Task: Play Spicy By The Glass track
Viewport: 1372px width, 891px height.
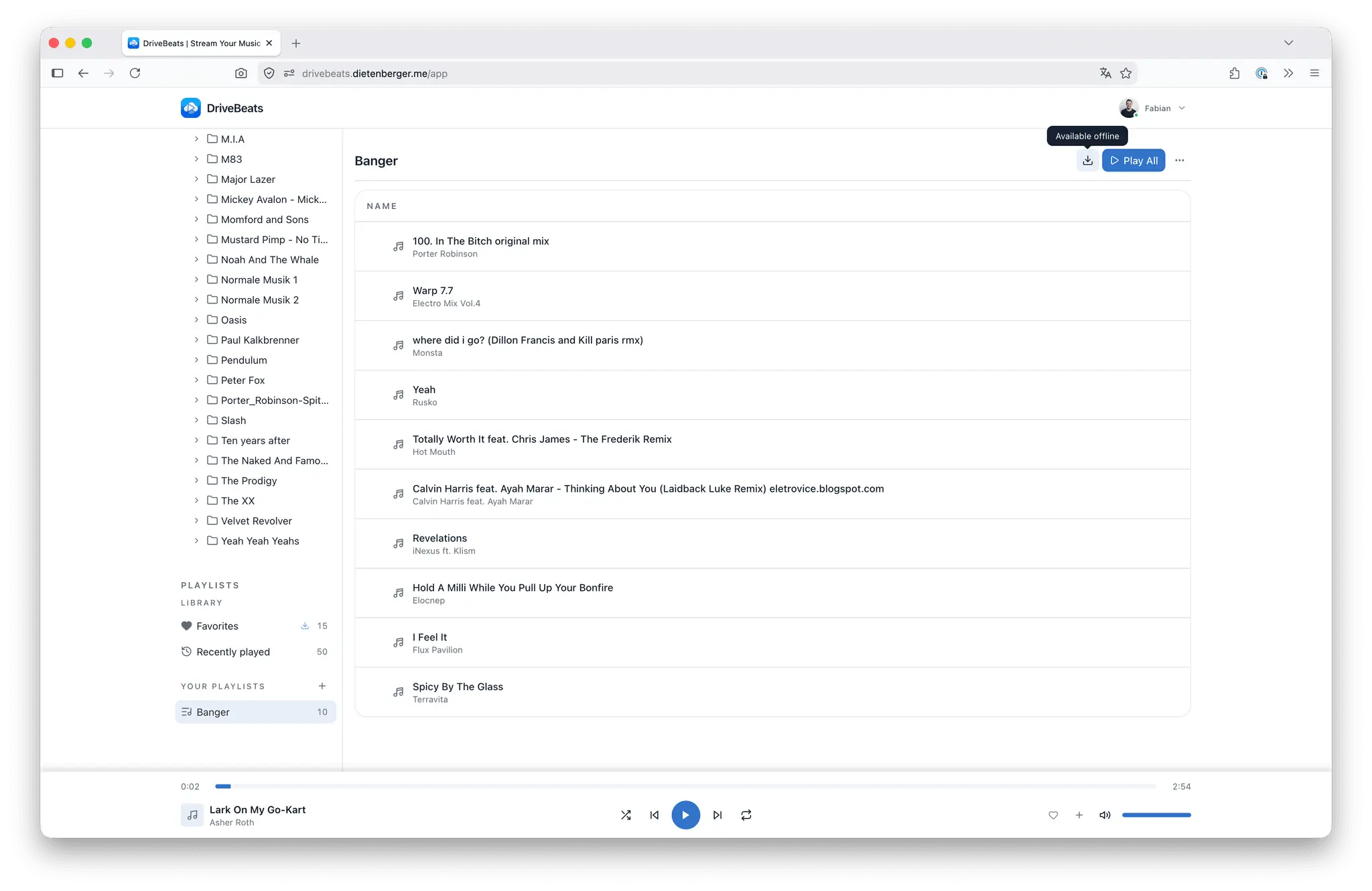Action: (x=772, y=693)
